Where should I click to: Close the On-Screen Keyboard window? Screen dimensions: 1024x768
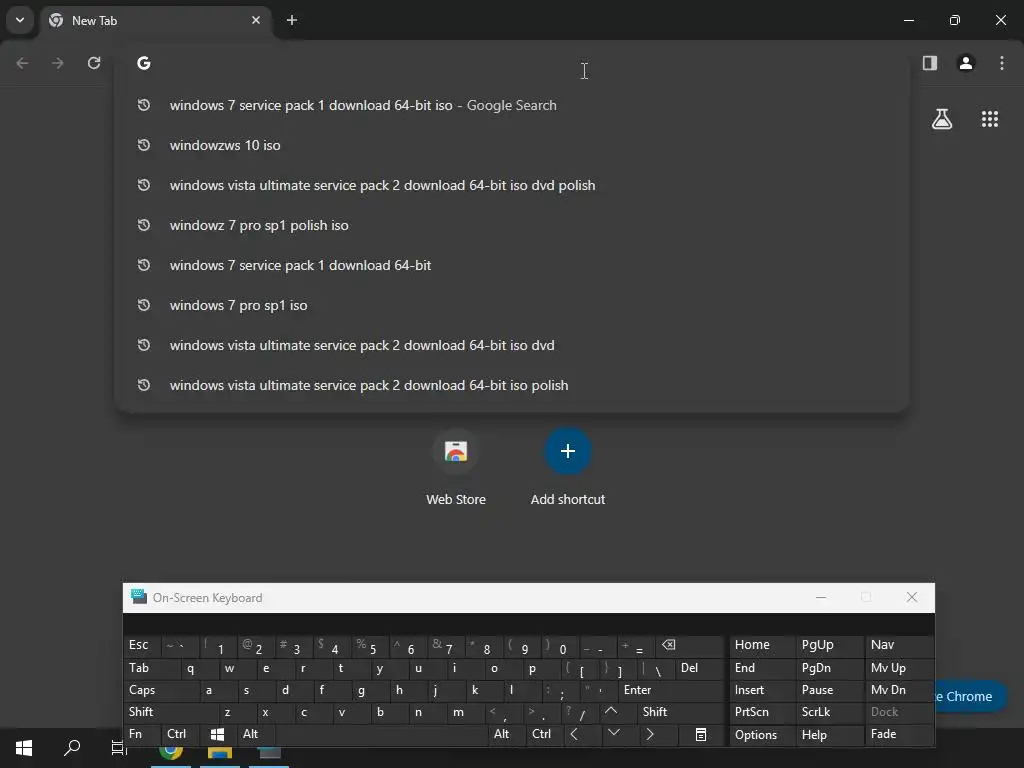(x=912, y=598)
